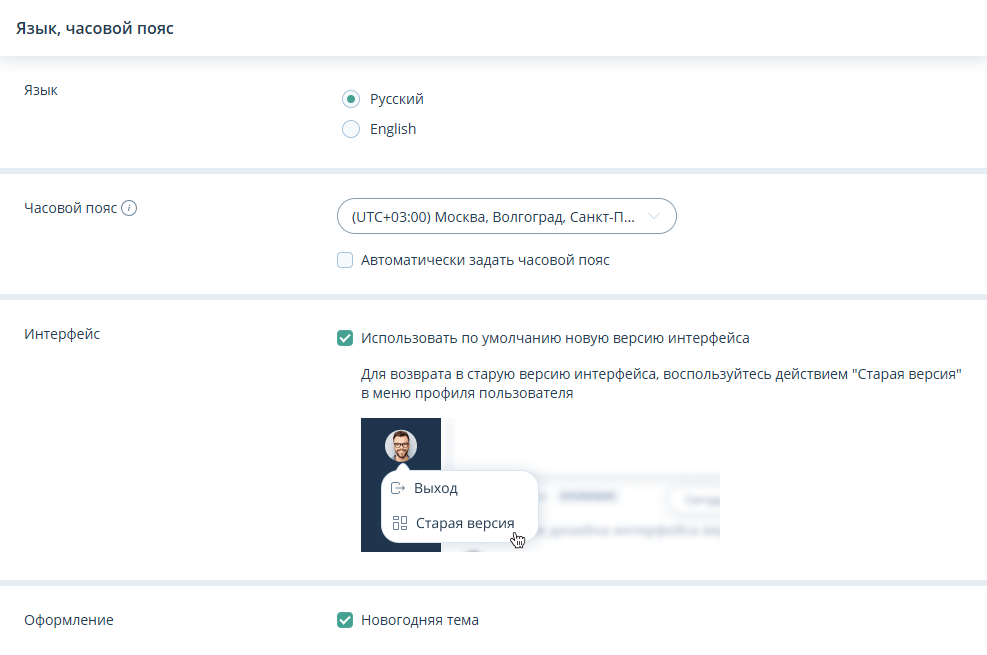Click the Выход logout icon in the preview
This screenshot has height=655, width=987.
pyautogui.click(x=398, y=488)
